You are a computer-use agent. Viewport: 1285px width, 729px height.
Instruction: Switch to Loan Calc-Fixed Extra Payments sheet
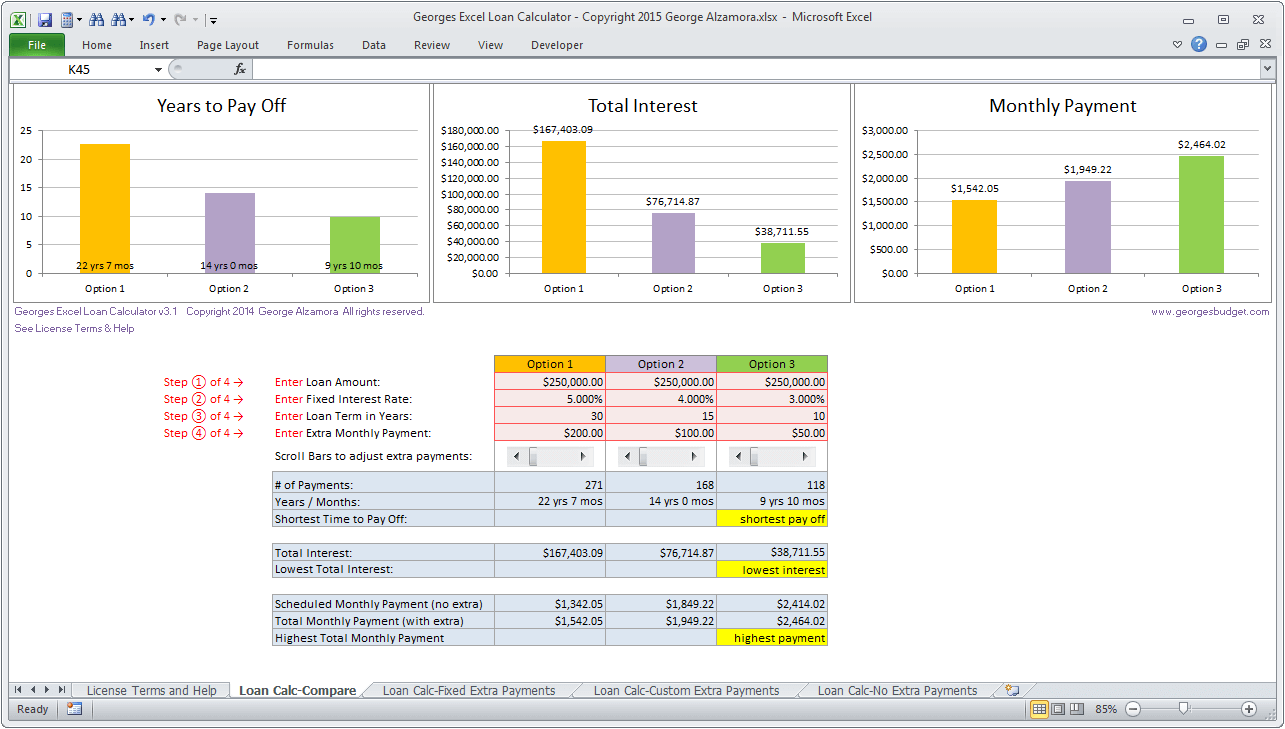(x=468, y=690)
